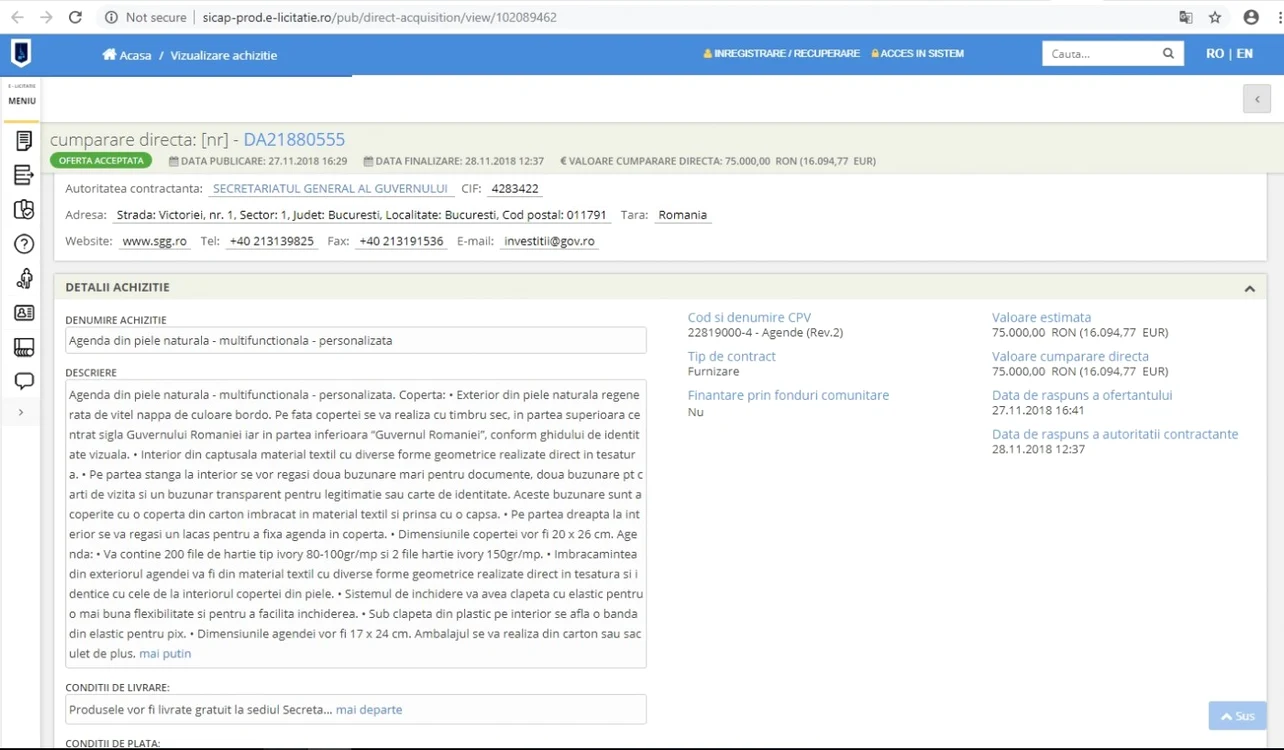
Task: Open the clipboard-check sidebar icon
Action: pyautogui.click(x=24, y=210)
